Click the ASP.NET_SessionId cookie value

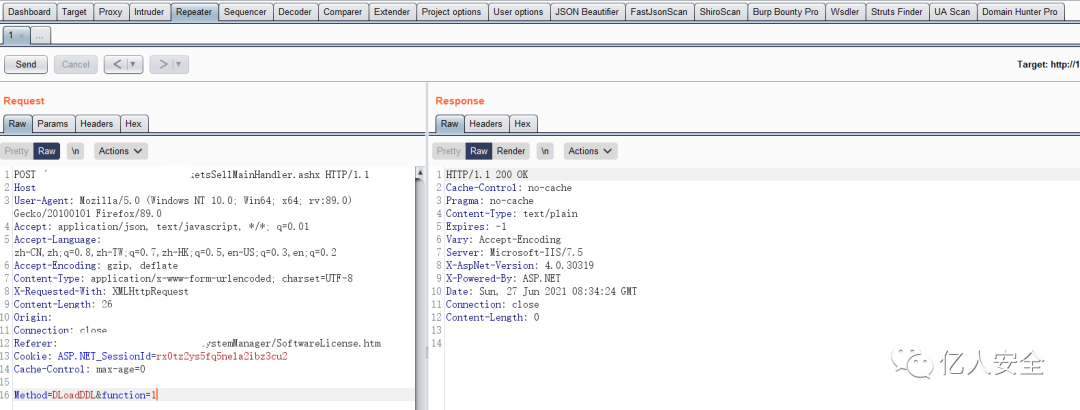pyautogui.click(x=222, y=356)
